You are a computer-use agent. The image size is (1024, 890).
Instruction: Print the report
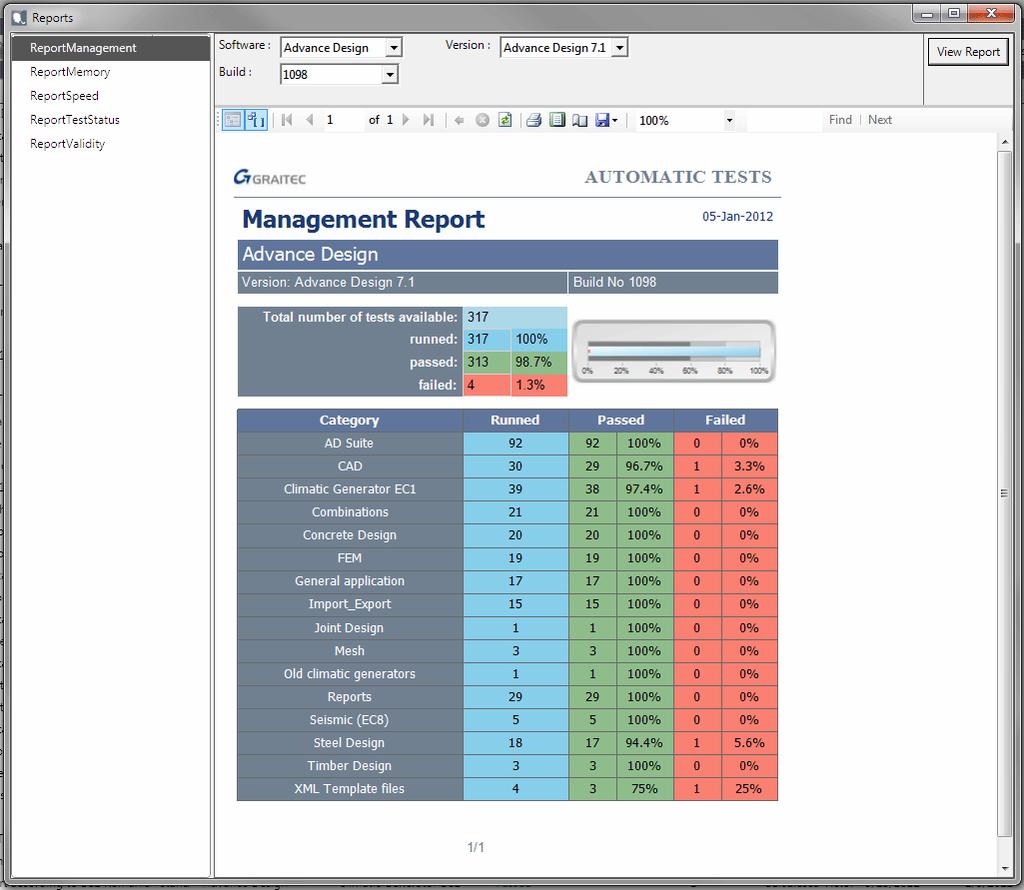[x=534, y=120]
